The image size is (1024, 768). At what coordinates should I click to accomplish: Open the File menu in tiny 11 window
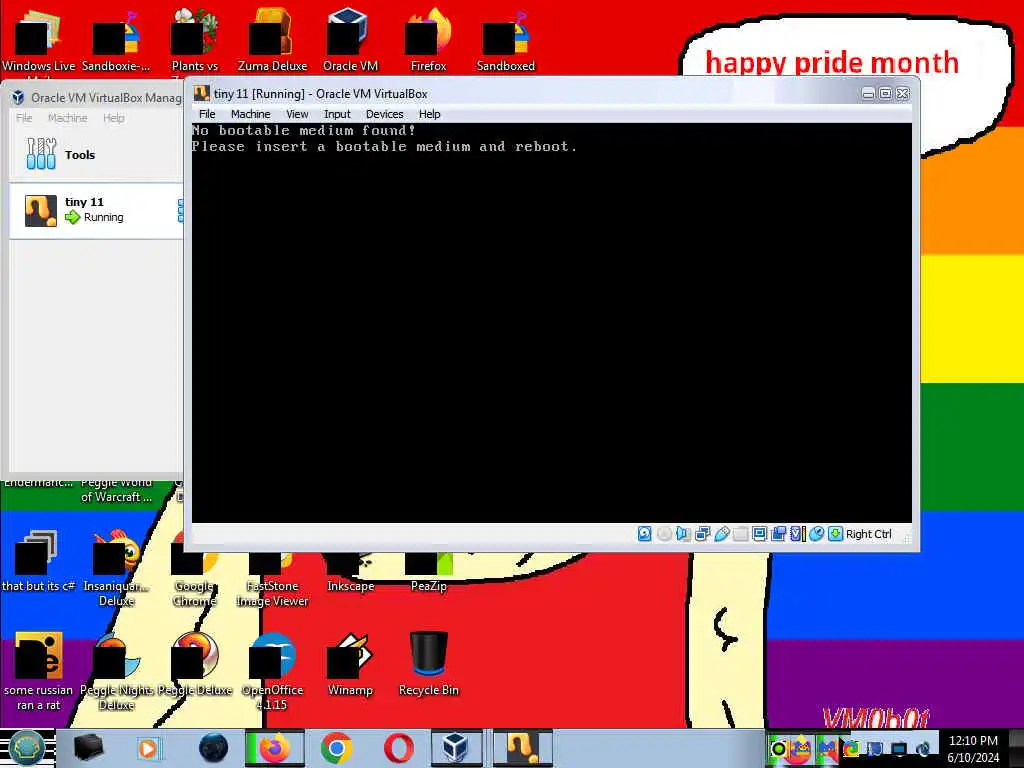click(207, 114)
